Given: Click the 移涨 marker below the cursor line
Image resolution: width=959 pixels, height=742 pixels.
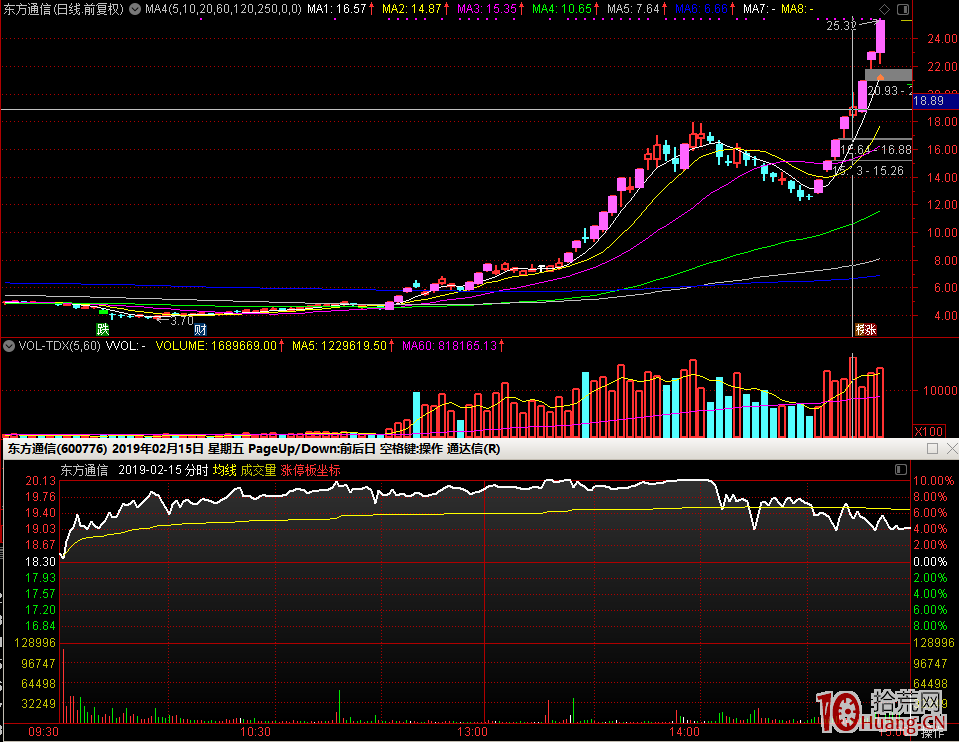Looking at the screenshot, I should [865, 329].
